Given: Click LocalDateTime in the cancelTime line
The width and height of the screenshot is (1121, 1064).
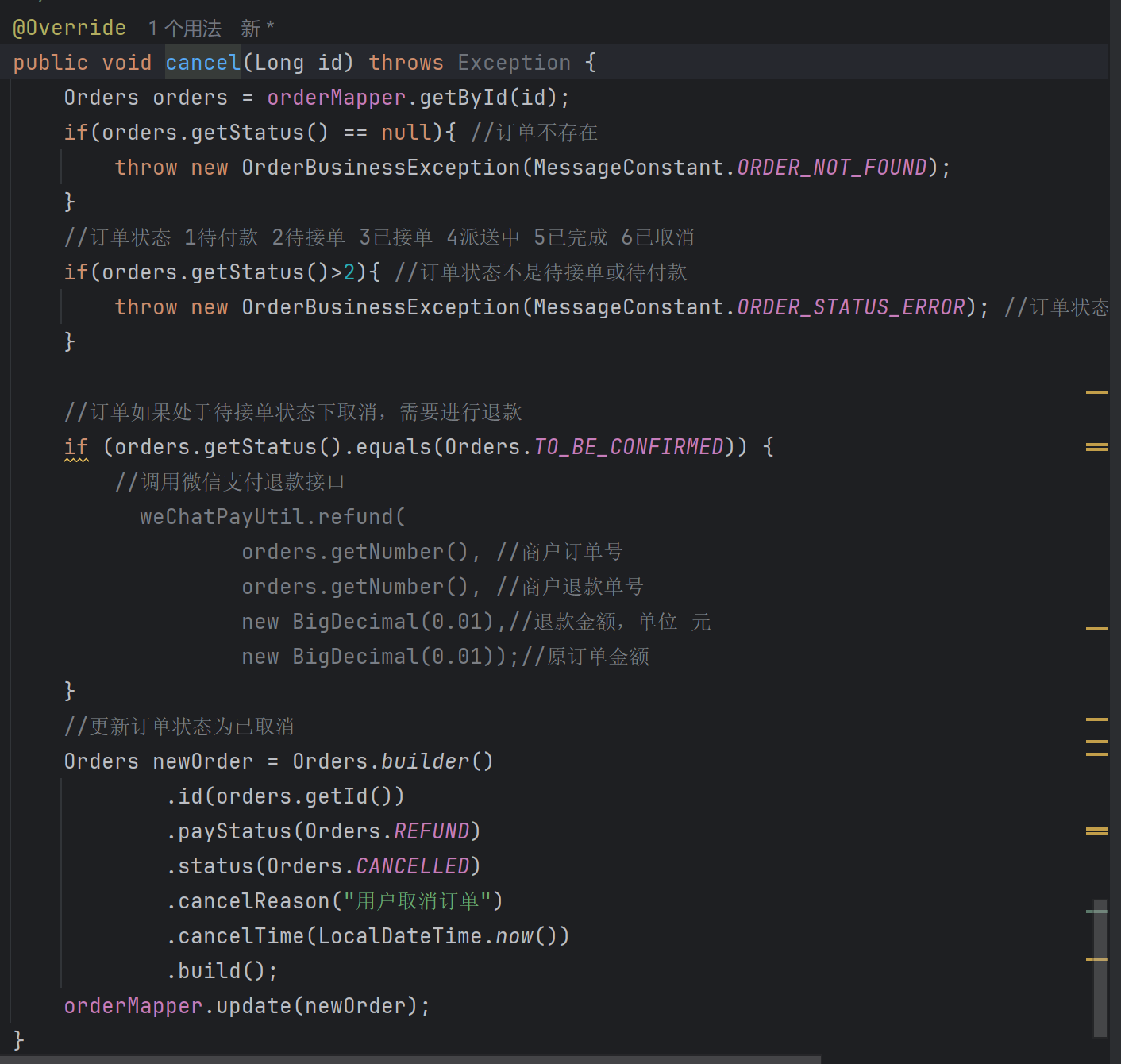Looking at the screenshot, I should tap(400, 936).
